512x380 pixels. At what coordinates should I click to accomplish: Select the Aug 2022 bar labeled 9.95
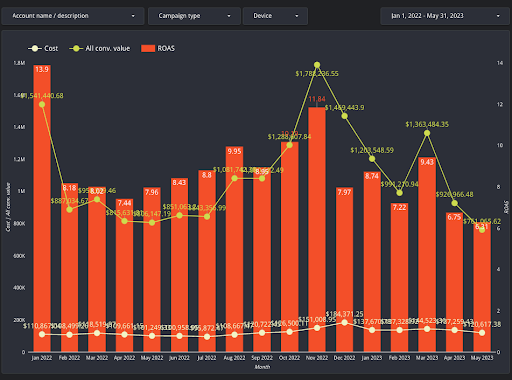[234, 249]
